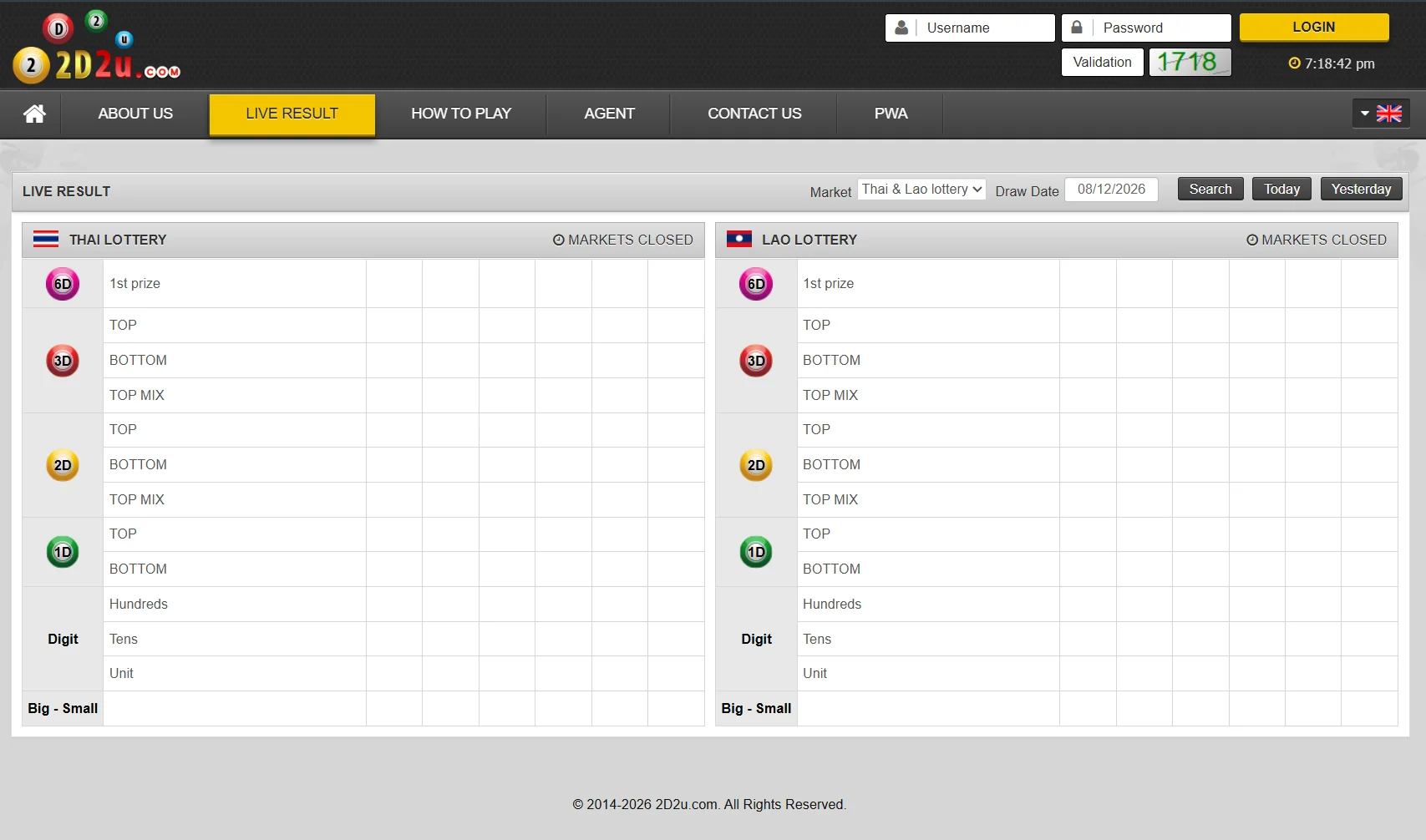This screenshot has height=840, width=1426.
Task: Open the language dropdown arrow
Action: [1365, 114]
